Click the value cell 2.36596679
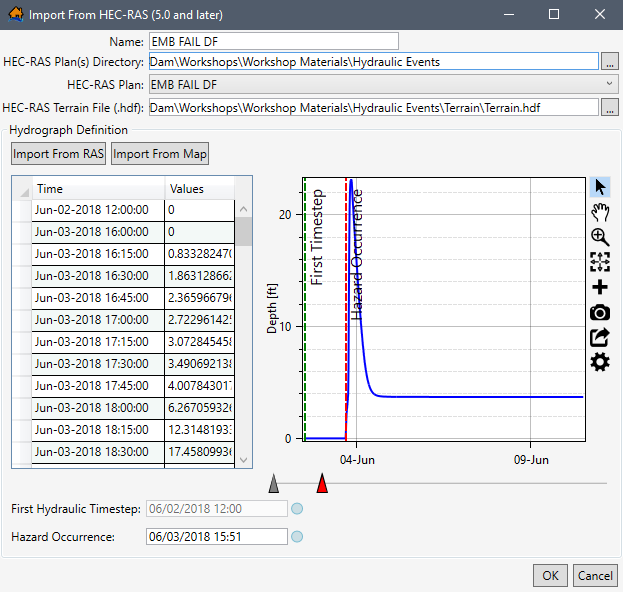 [199, 298]
